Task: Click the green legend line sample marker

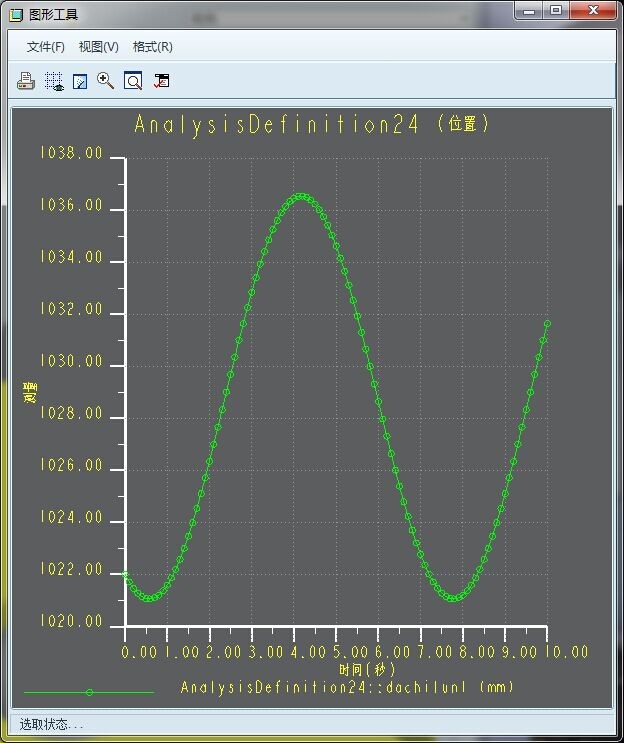Action: 89,692
